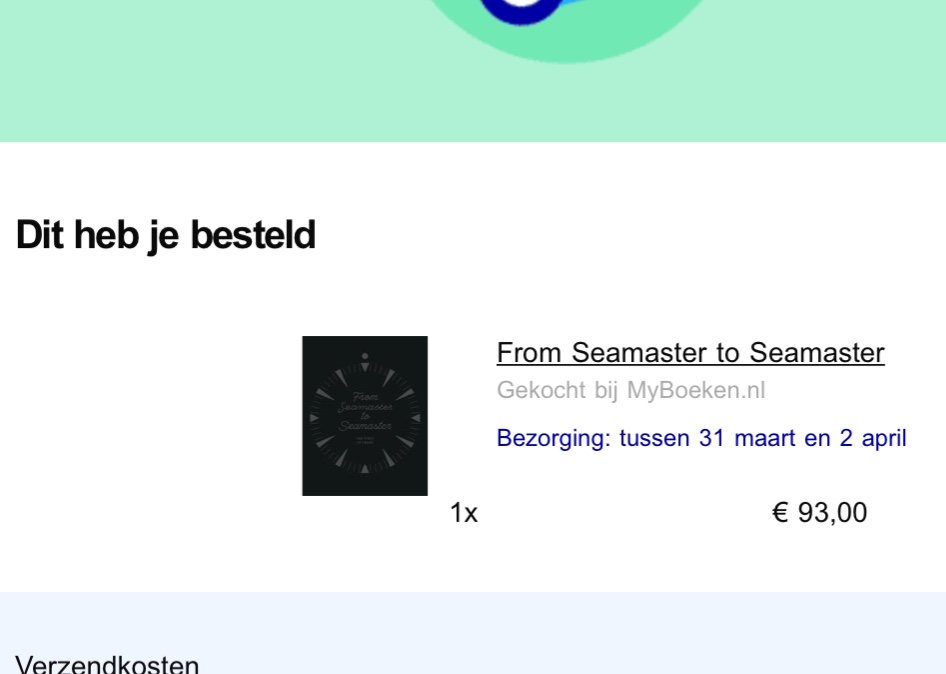This screenshot has height=674, width=946.
Task: Click the € 93,00 price
Action: 819,513
